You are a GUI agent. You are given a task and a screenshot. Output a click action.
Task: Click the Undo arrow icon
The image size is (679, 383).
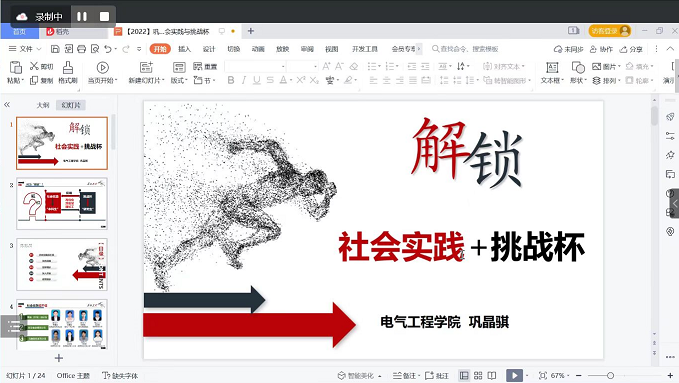[x=108, y=49]
